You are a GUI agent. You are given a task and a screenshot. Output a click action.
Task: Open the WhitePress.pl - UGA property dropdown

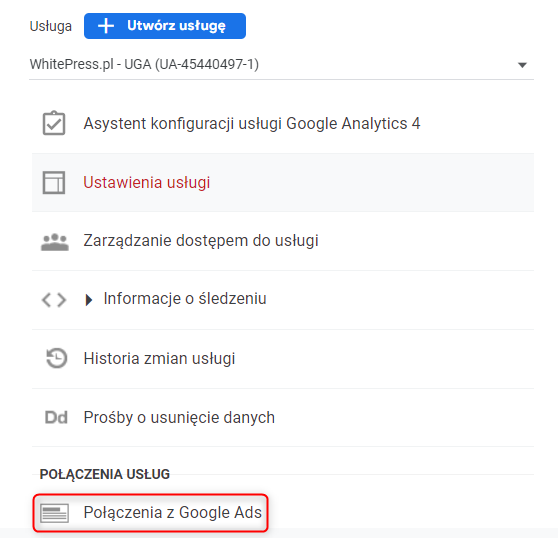click(281, 65)
